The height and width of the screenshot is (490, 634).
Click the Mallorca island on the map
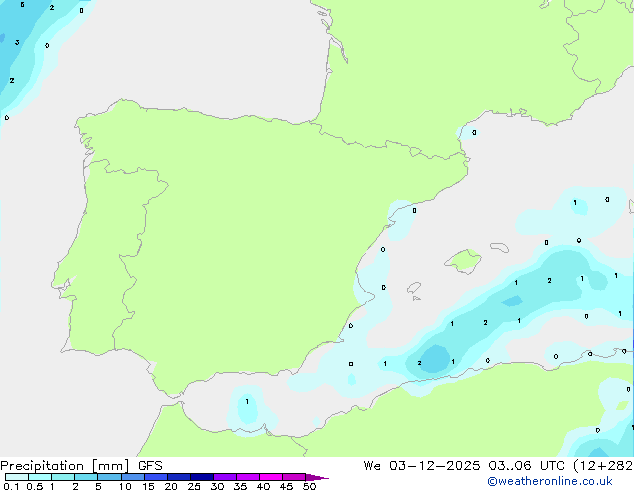(x=464, y=261)
